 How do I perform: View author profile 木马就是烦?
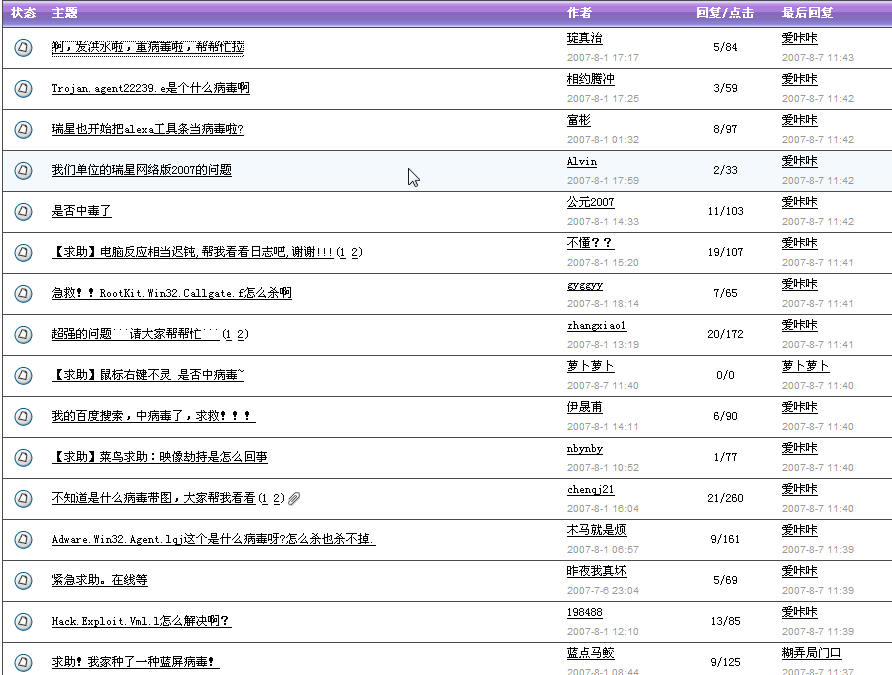click(x=597, y=529)
